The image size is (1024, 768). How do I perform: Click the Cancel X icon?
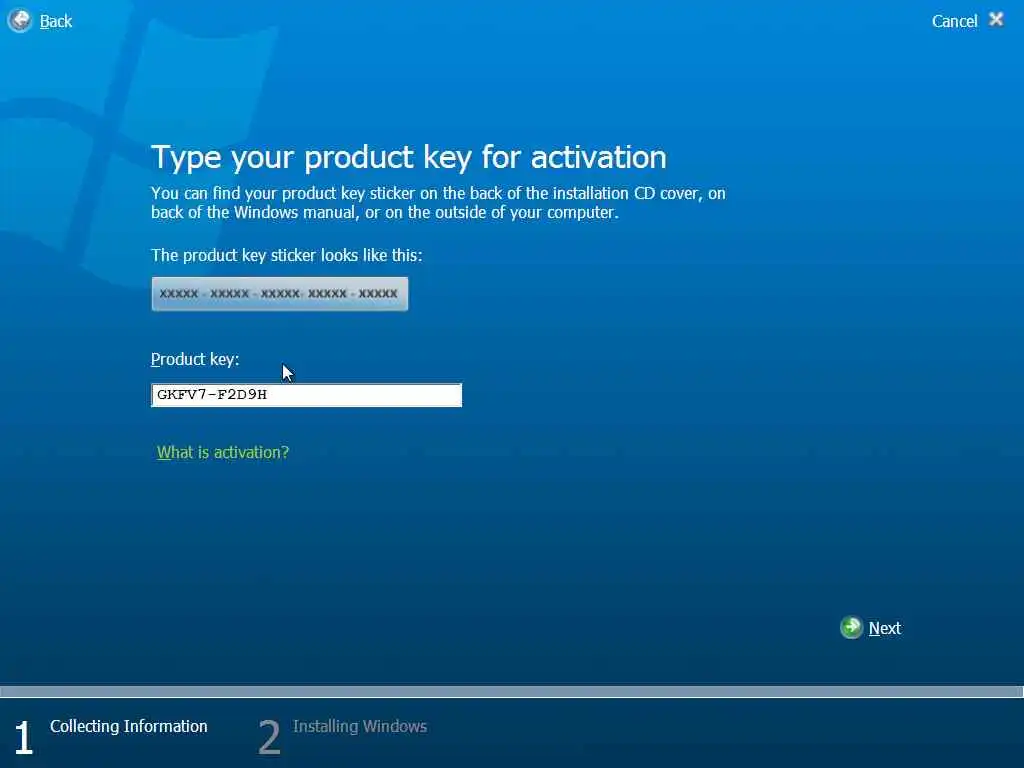tap(996, 20)
